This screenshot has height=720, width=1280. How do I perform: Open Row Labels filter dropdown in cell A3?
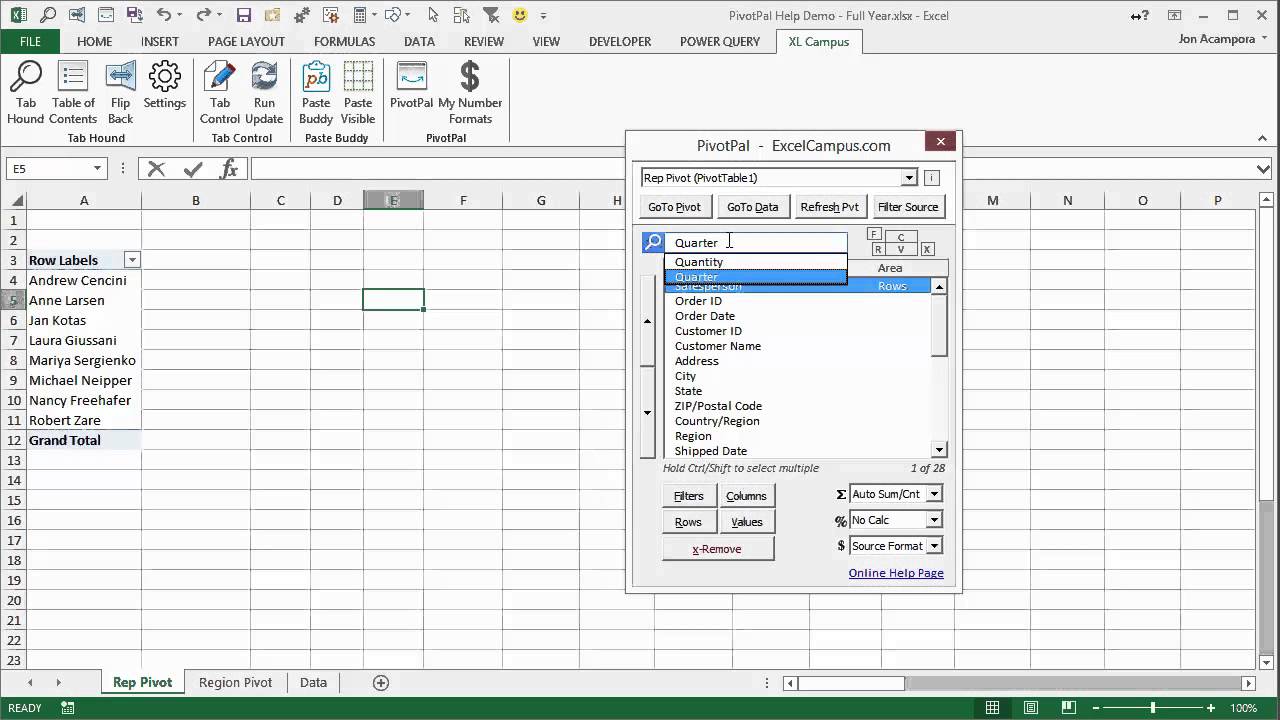131,260
